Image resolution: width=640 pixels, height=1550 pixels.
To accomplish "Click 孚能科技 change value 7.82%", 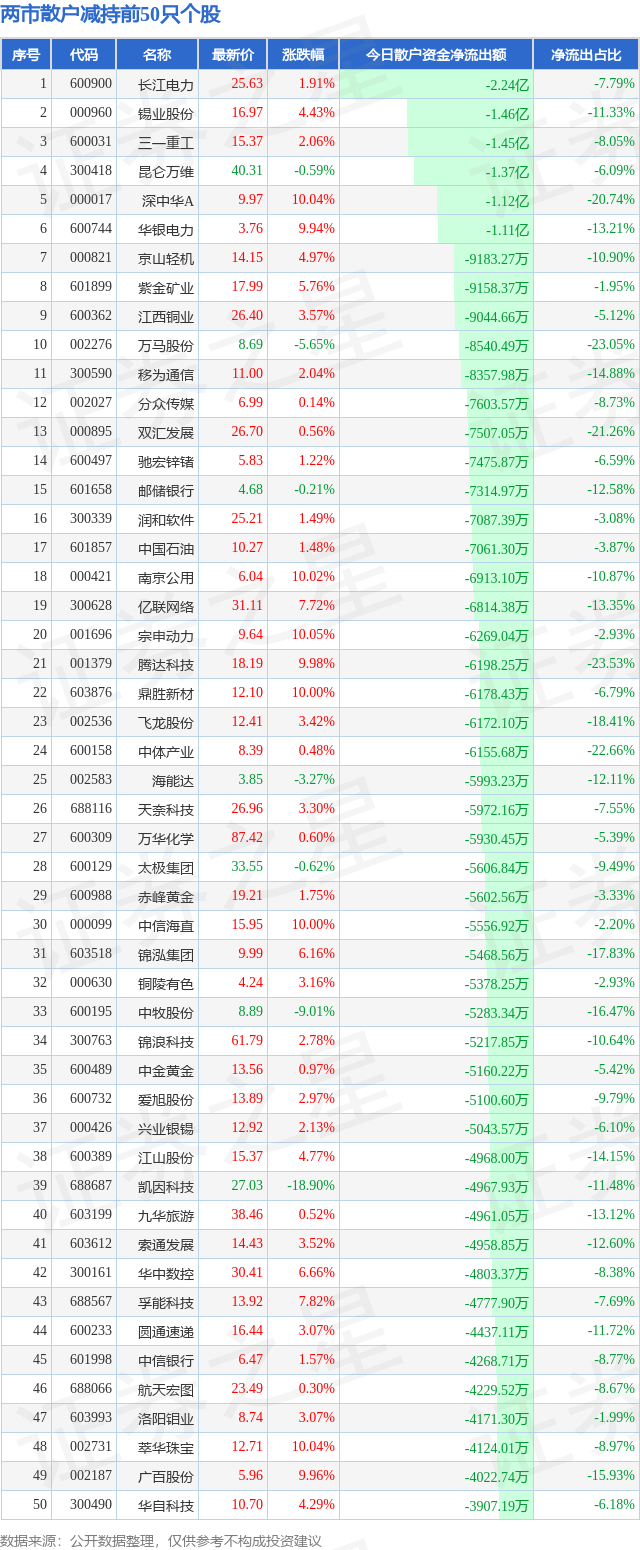I will 315,1302.
